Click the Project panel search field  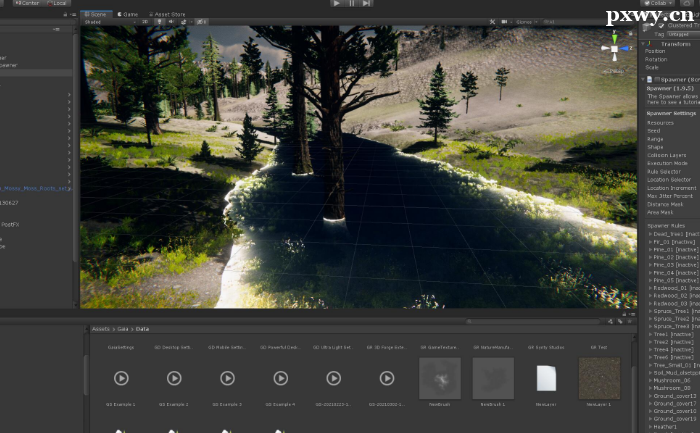pos(533,321)
